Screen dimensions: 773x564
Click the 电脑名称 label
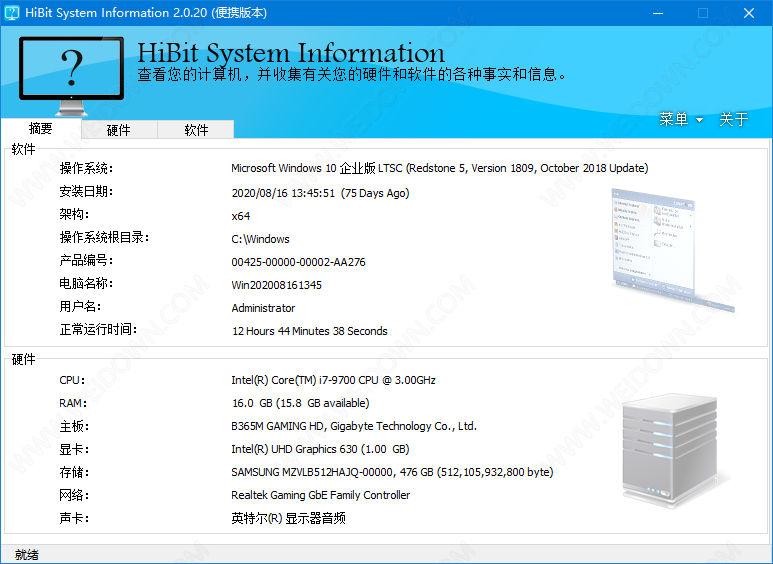(x=86, y=283)
